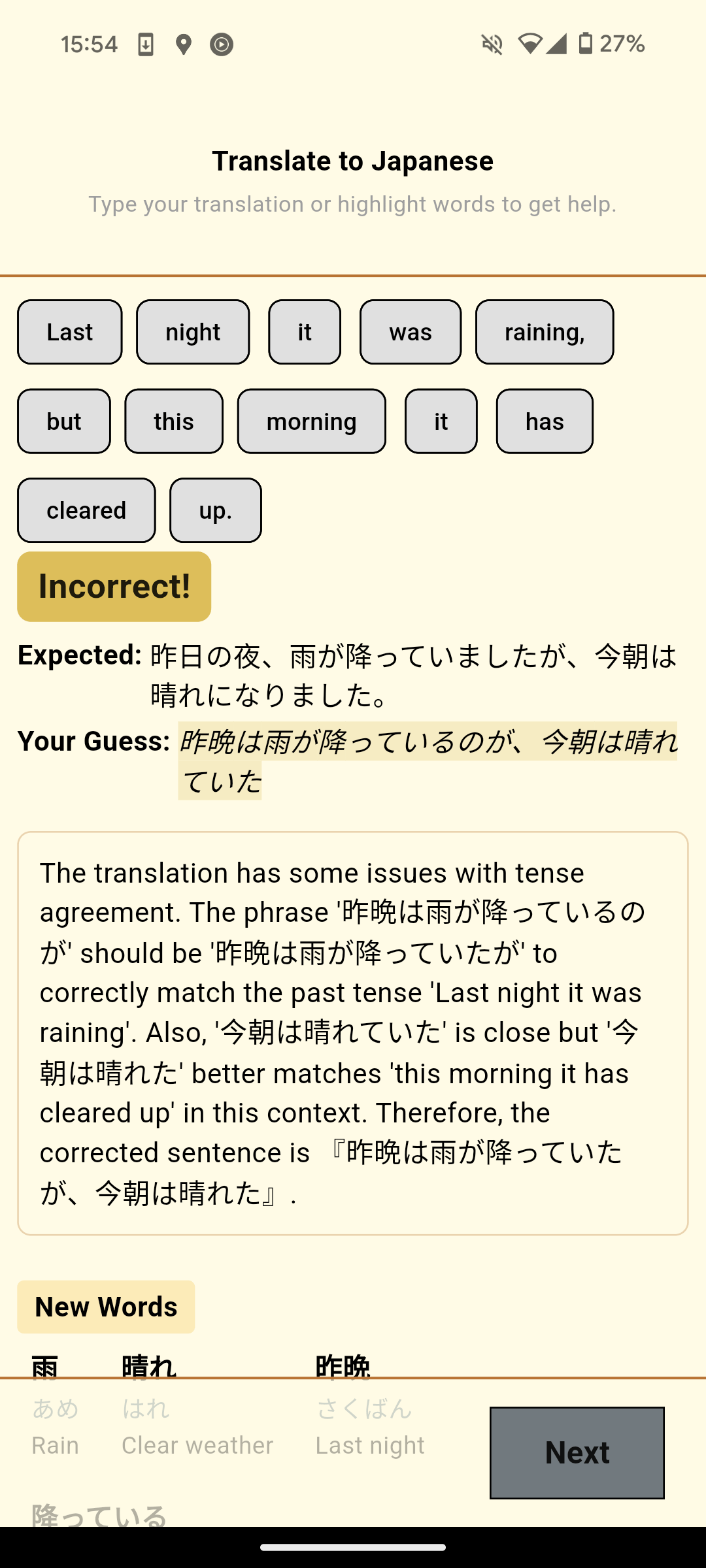Screen dimensions: 706x1568
Task: Highlight the word 'Last'
Action: click(x=70, y=332)
